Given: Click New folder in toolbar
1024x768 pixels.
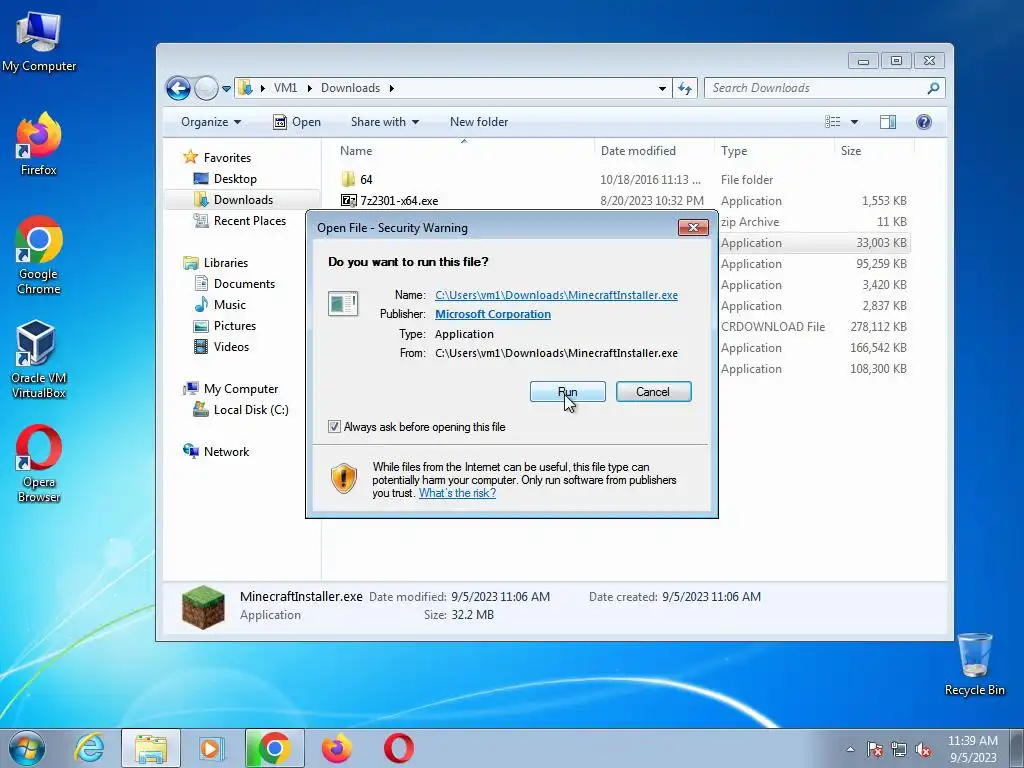Looking at the screenshot, I should [479, 122].
